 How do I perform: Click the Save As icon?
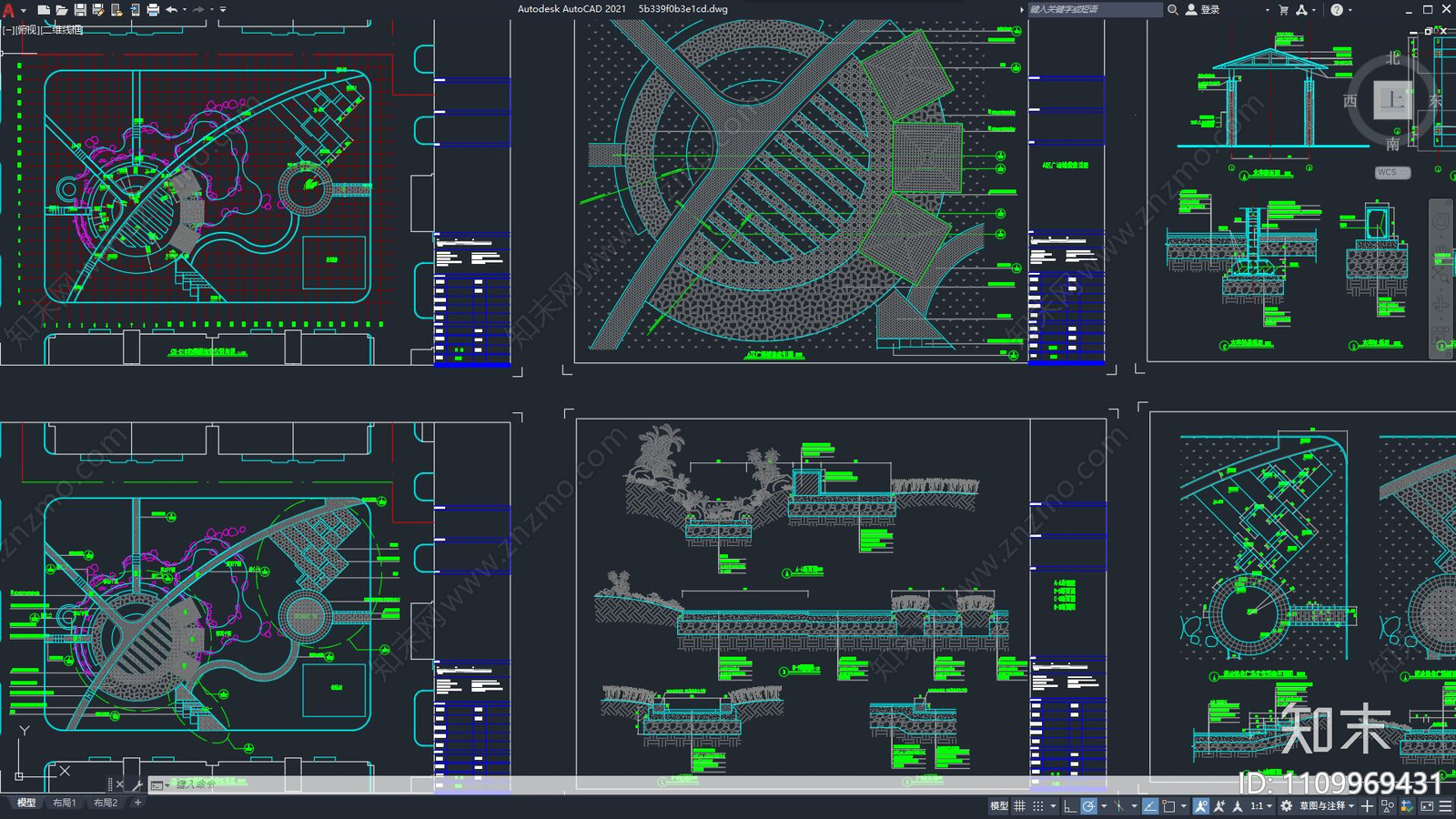(x=98, y=10)
